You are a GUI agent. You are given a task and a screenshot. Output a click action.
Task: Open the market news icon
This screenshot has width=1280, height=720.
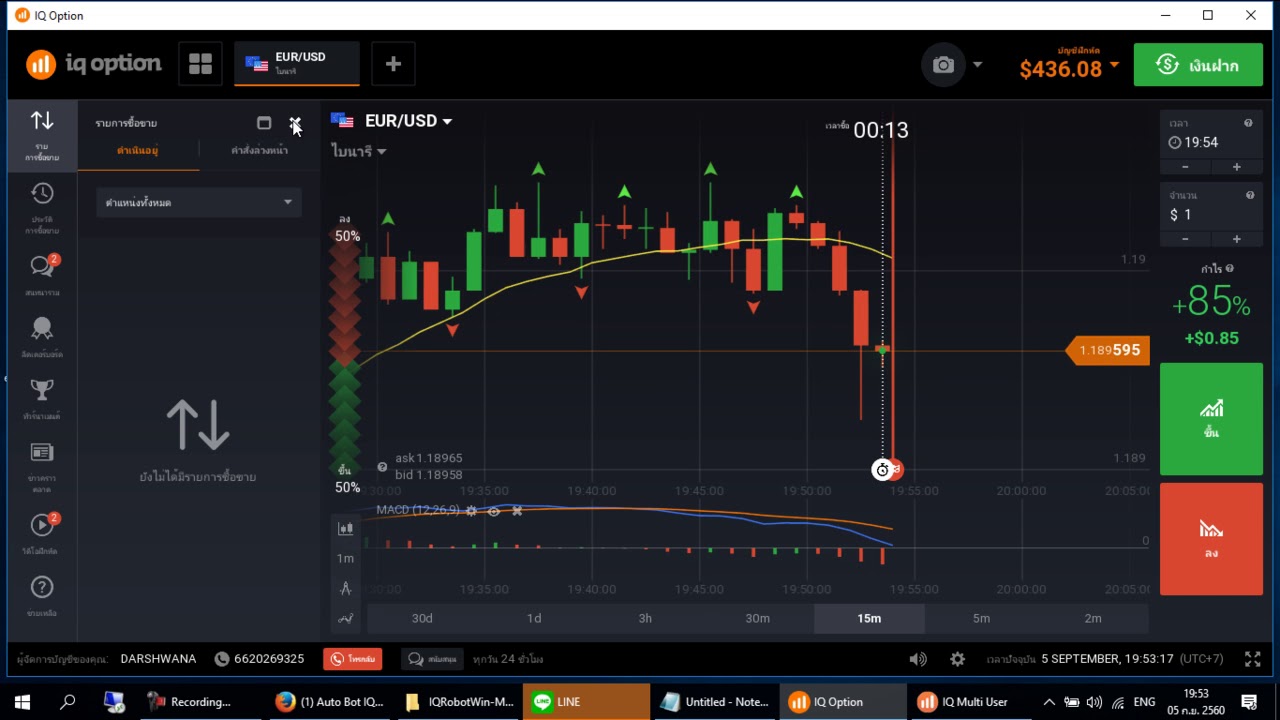(x=42, y=453)
